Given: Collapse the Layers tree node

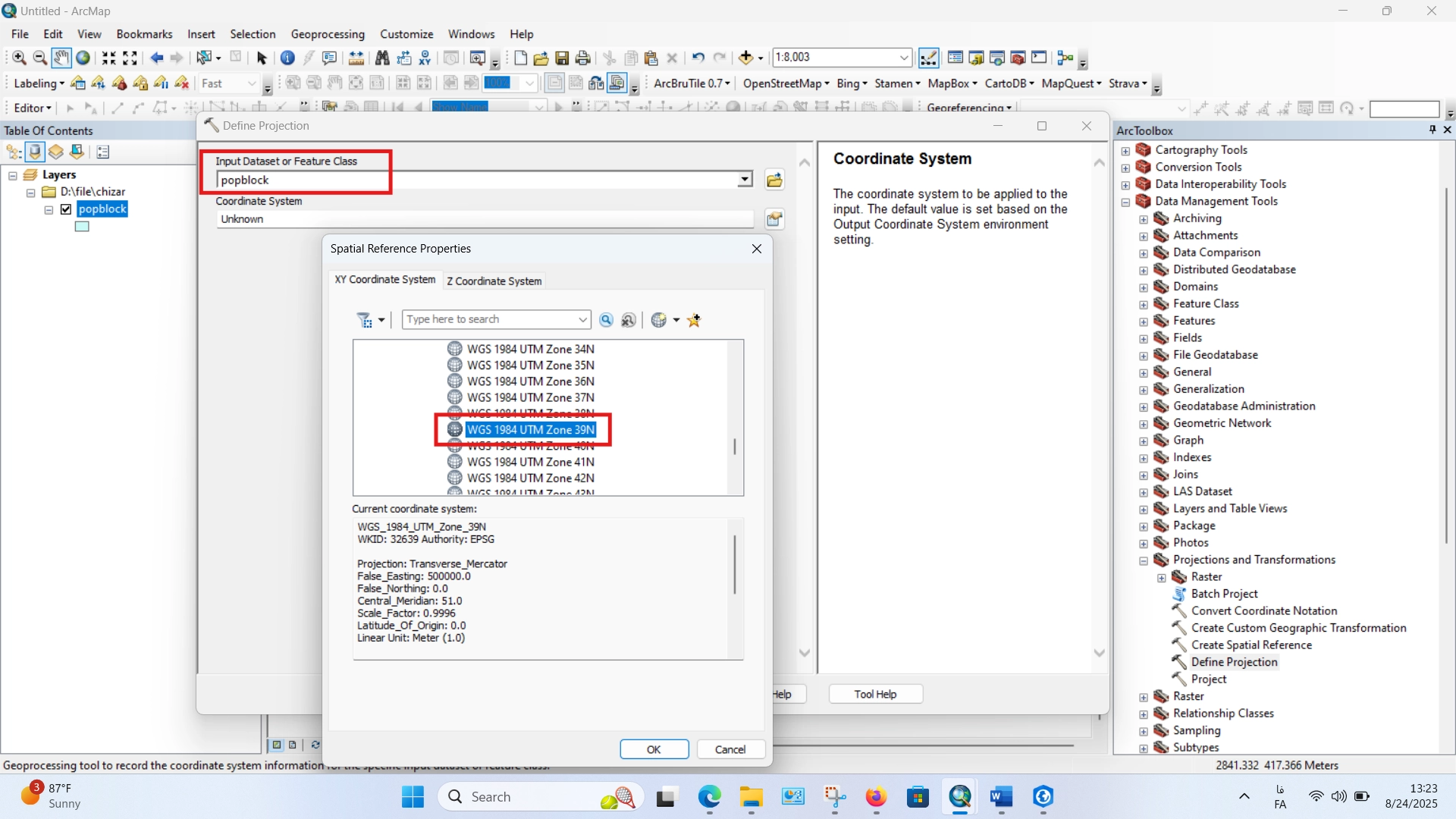Looking at the screenshot, I should (x=13, y=175).
